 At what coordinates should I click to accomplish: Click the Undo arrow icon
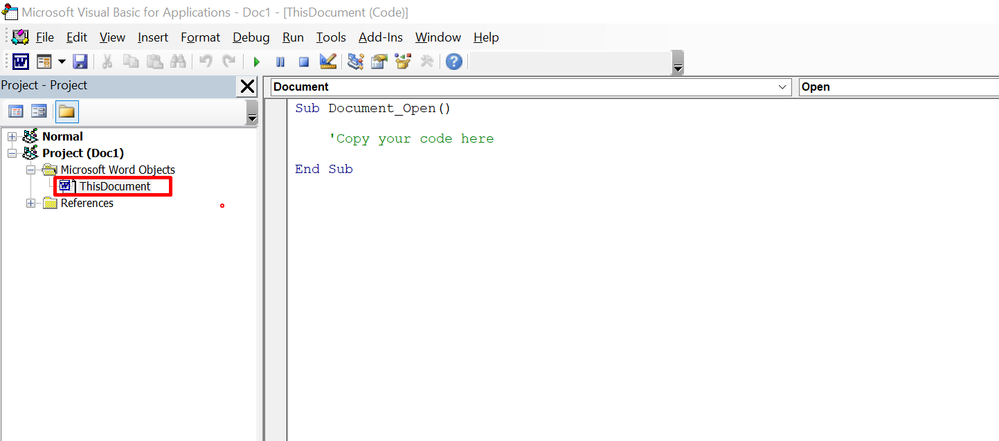coord(205,62)
